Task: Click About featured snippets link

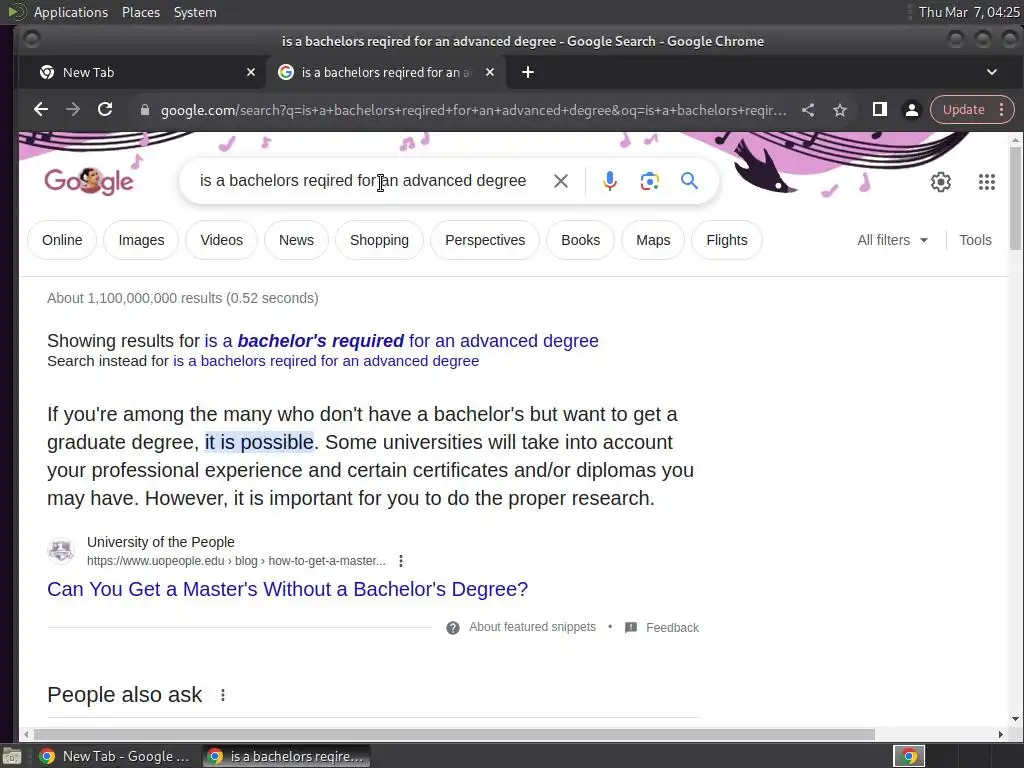Action: [x=532, y=627]
